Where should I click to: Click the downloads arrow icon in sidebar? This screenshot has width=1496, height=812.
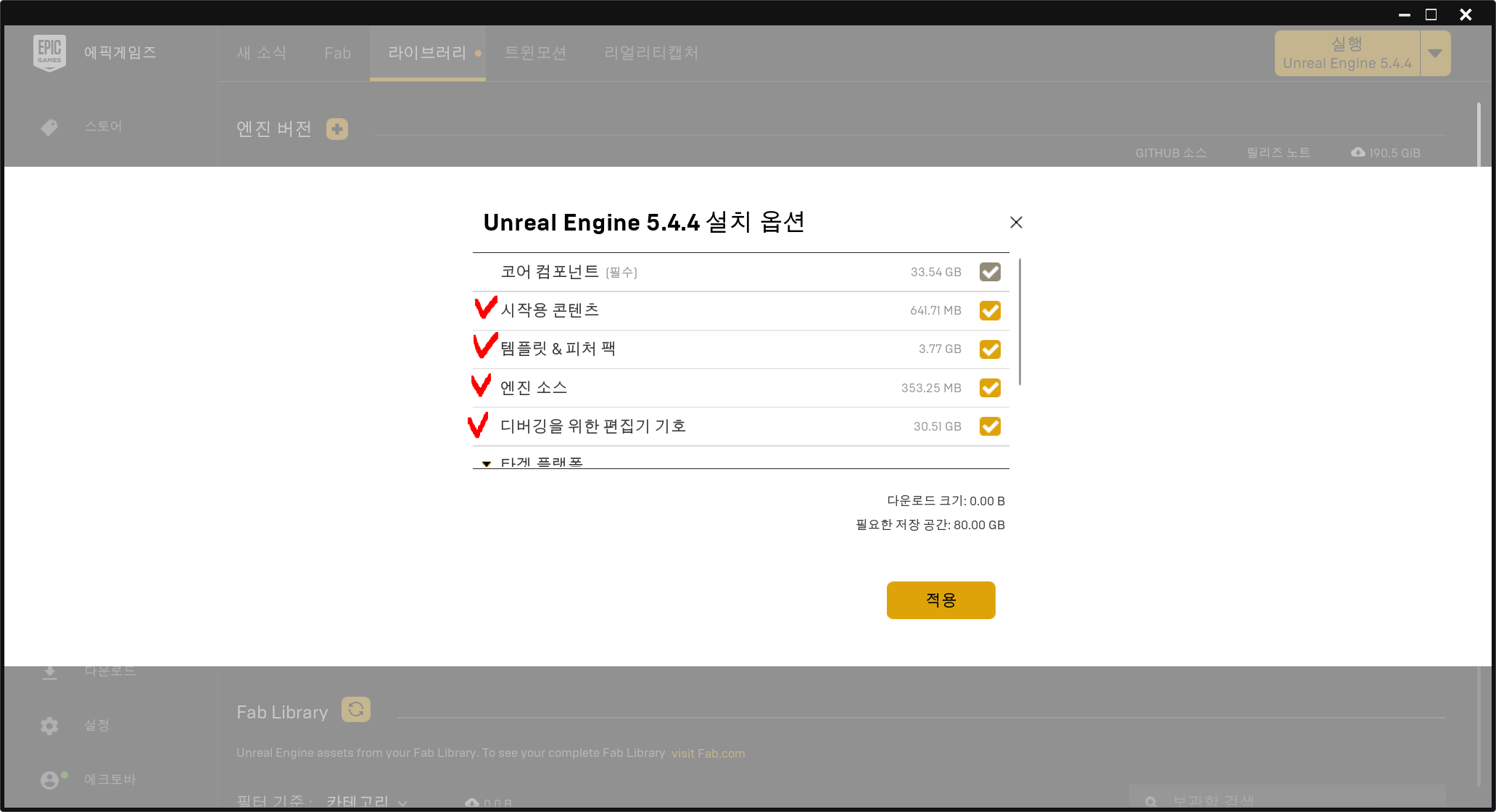[49, 672]
